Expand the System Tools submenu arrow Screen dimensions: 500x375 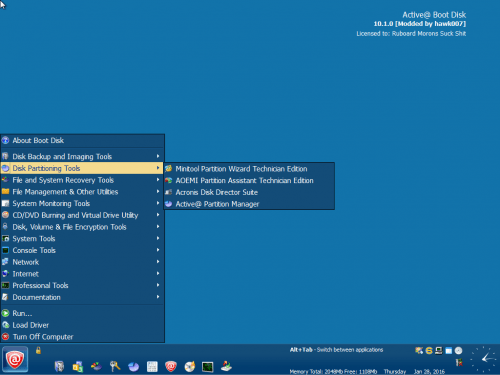[x=158, y=238]
